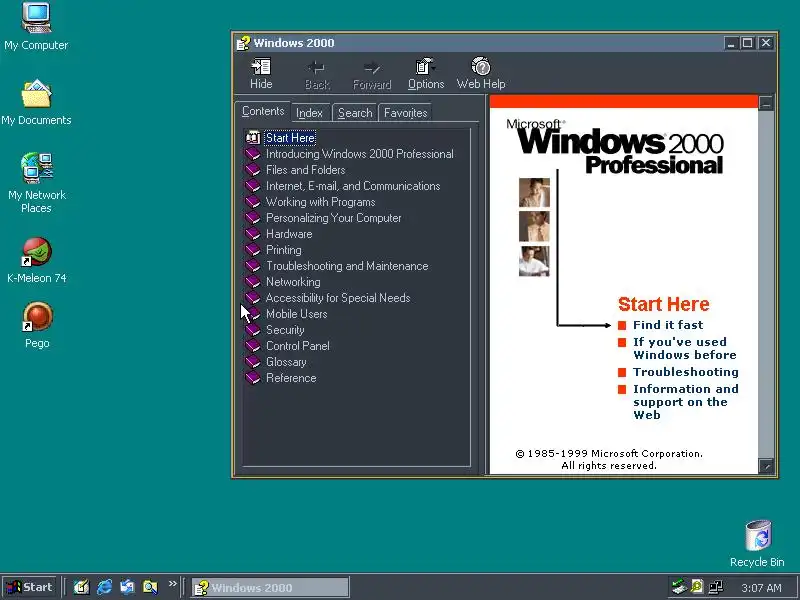Screen dimensions: 800x600
Task: Click scrollbar down arrow in help pane
Action: [766, 466]
